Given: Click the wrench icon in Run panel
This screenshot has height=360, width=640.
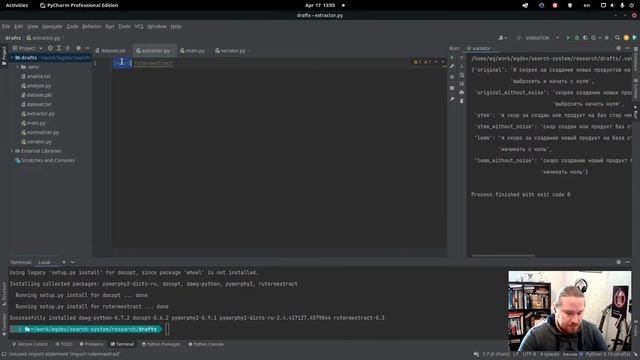Looking at the screenshot, I should (452, 67).
